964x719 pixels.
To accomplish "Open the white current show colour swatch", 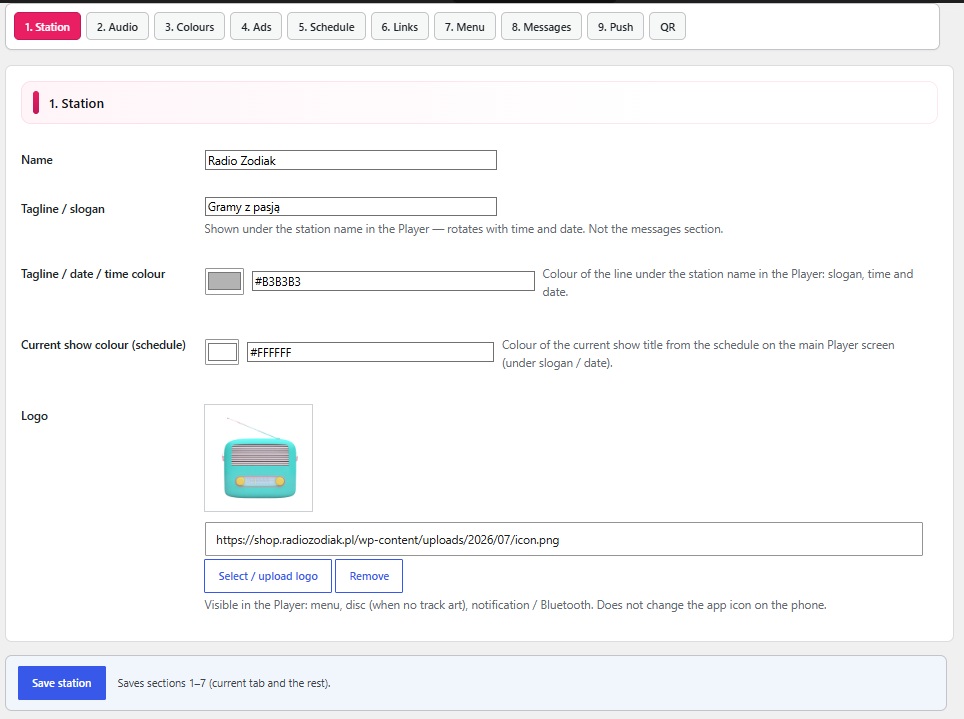I will pos(222,352).
